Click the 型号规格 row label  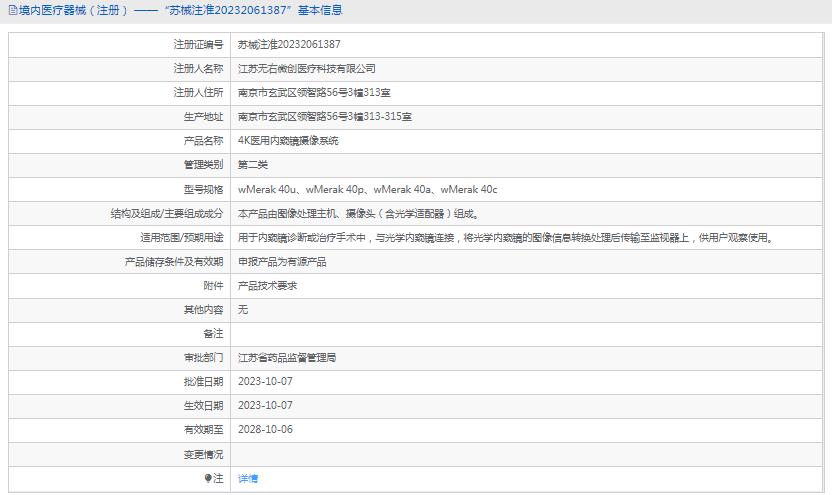coord(203,189)
